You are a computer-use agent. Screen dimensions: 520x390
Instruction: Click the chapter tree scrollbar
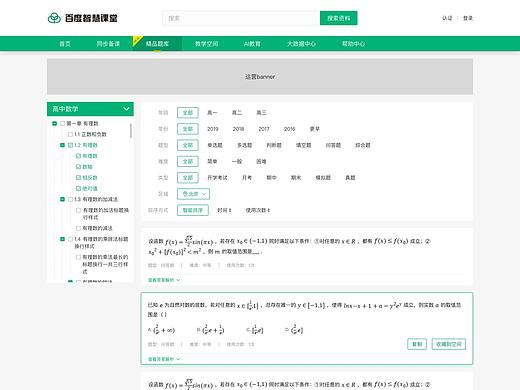pos(131,130)
